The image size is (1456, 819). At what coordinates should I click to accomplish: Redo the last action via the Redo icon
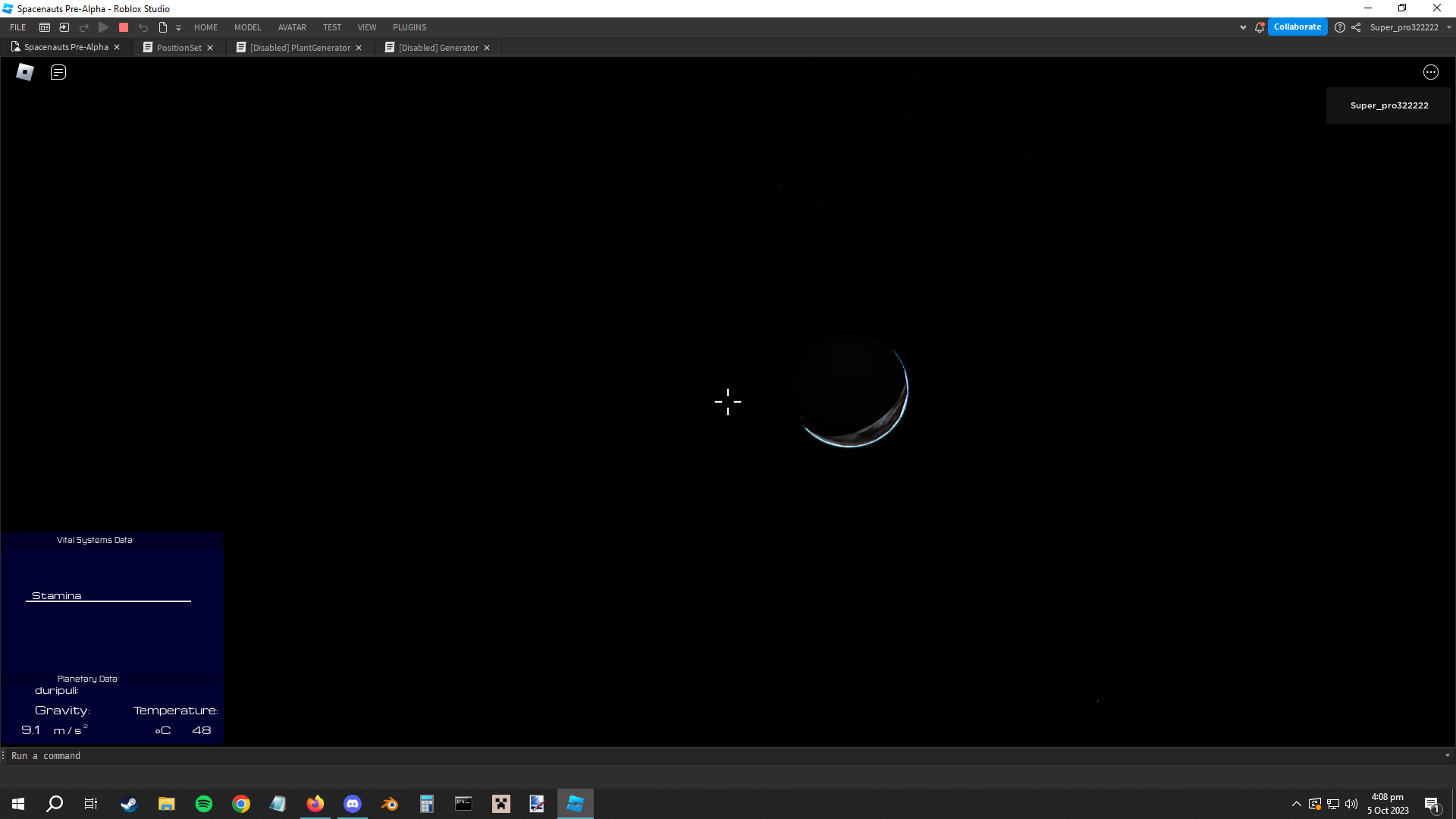(x=84, y=27)
